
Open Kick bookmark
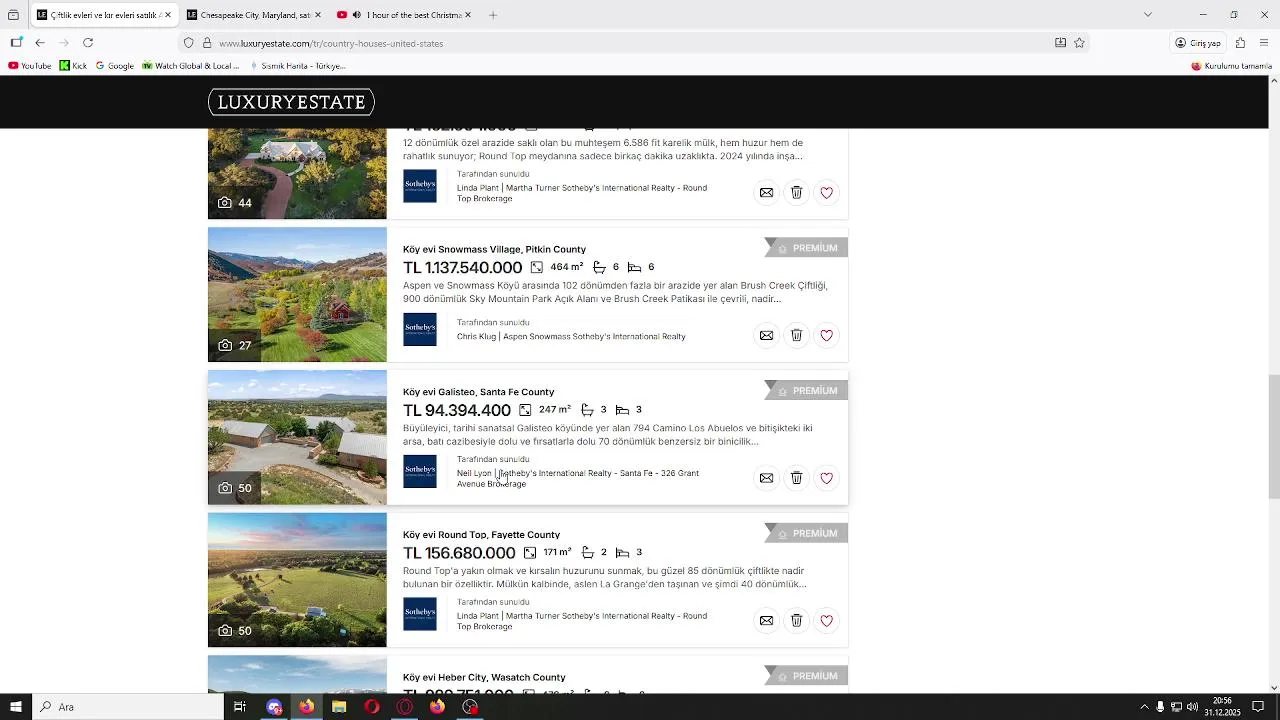click(x=73, y=66)
